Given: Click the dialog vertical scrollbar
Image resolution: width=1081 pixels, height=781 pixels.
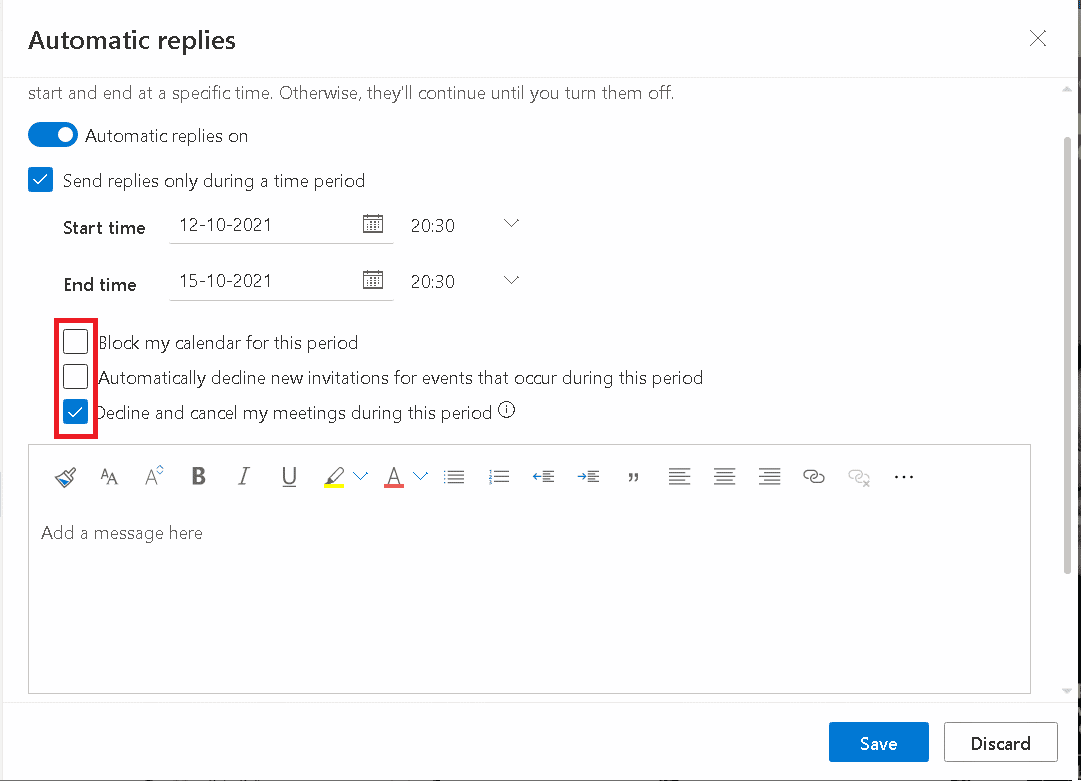Looking at the screenshot, I should click(1067, 355).
